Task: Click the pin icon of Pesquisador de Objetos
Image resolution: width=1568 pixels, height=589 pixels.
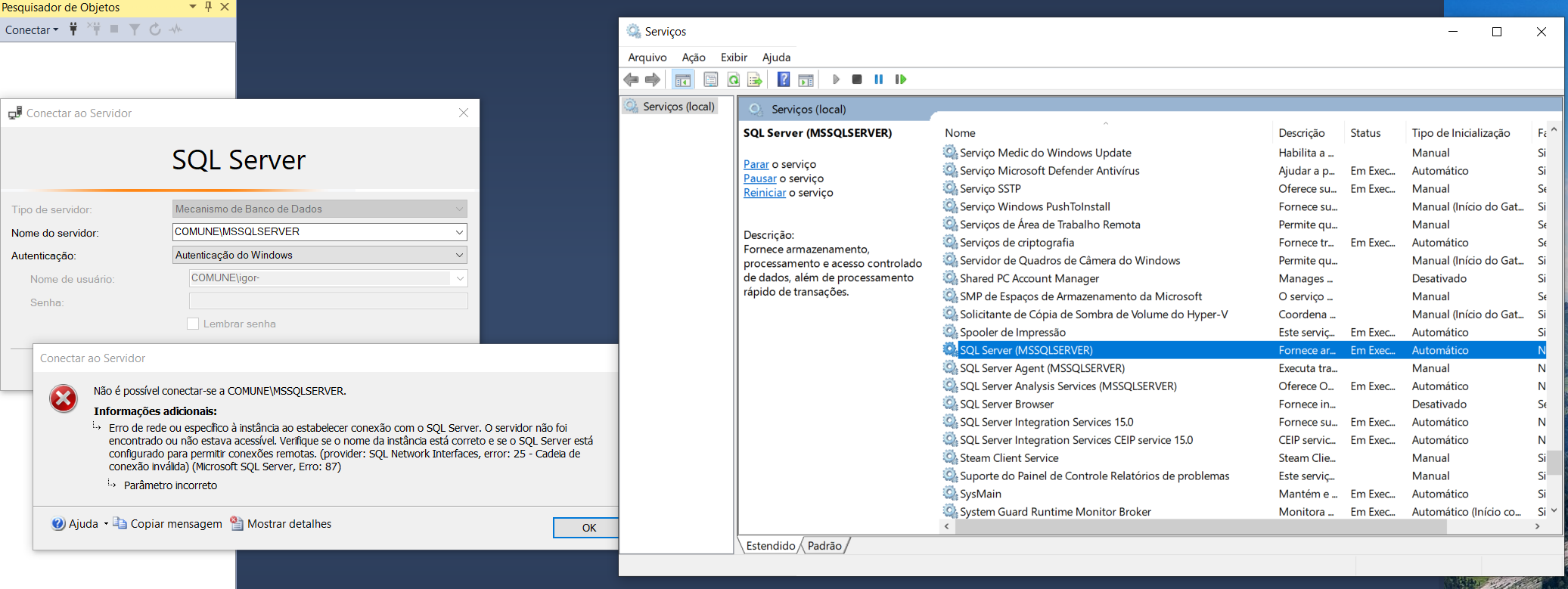Action: [x=209, y=7]
